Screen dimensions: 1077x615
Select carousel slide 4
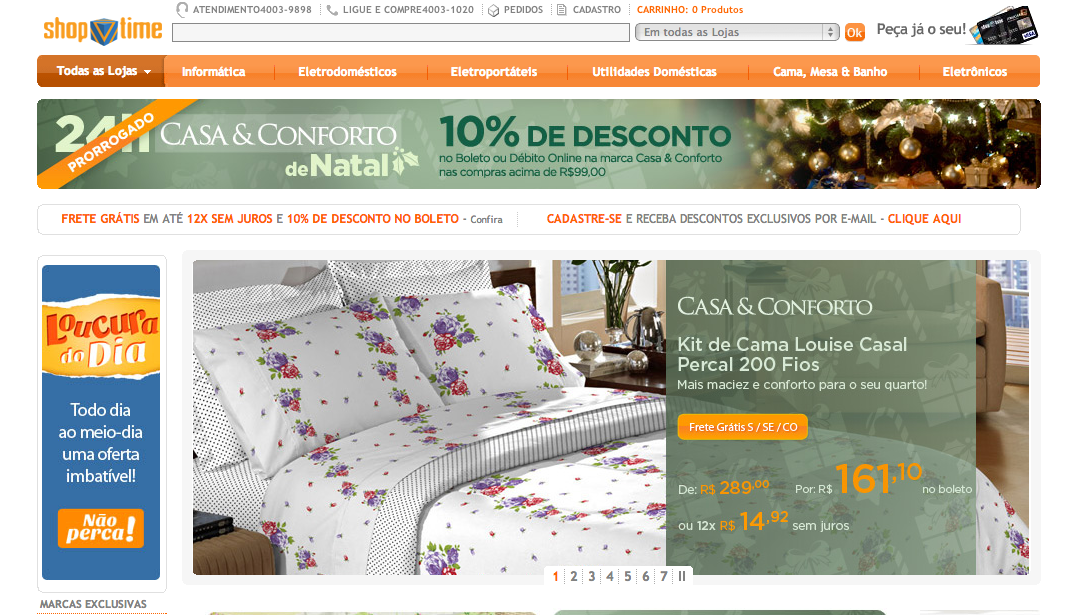[610, 577]
